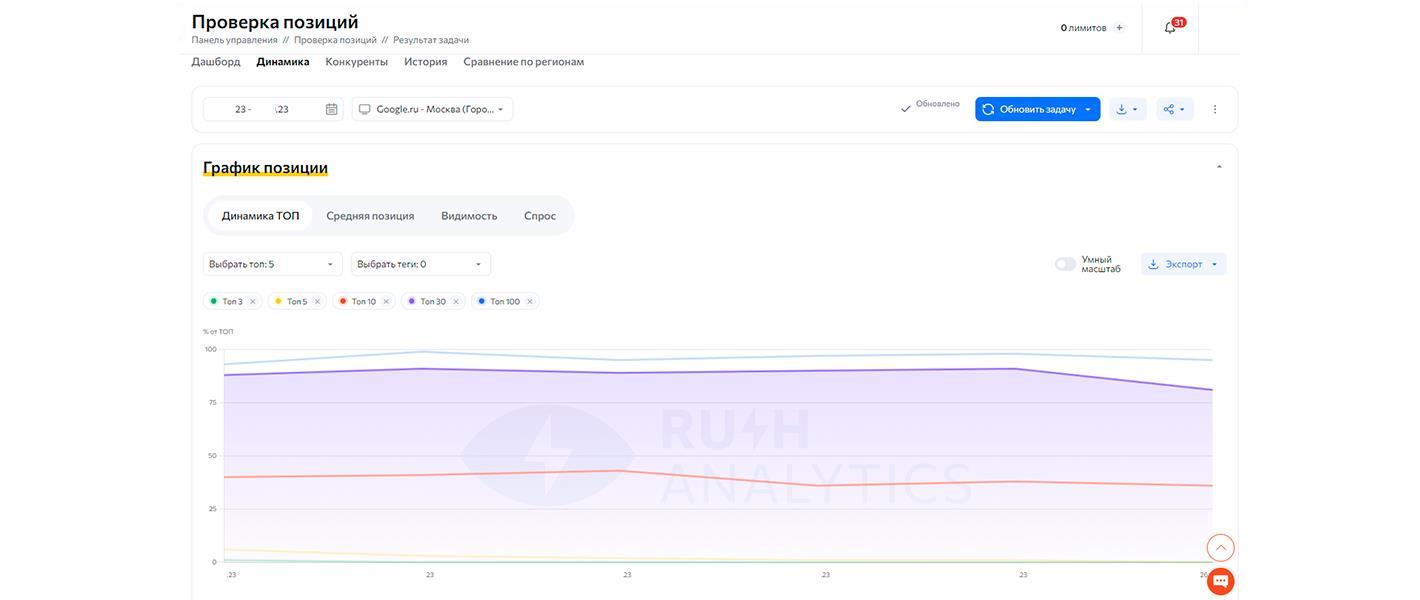Open the Google.ru - Москва region dropdown

pos(432,109)
